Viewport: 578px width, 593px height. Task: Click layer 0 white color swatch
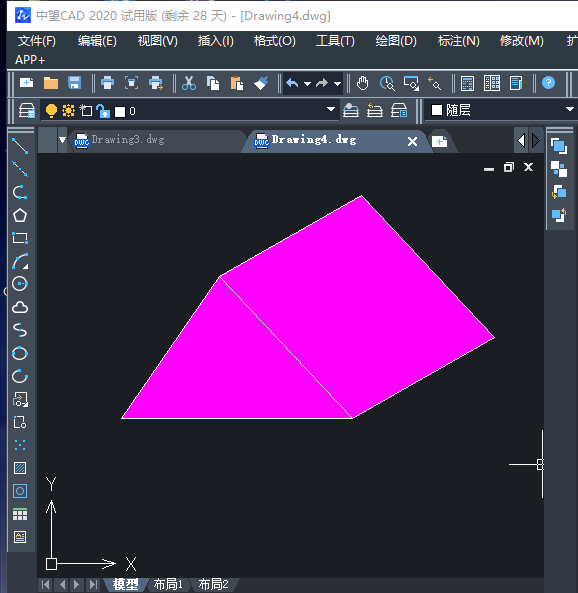point(120,112)
